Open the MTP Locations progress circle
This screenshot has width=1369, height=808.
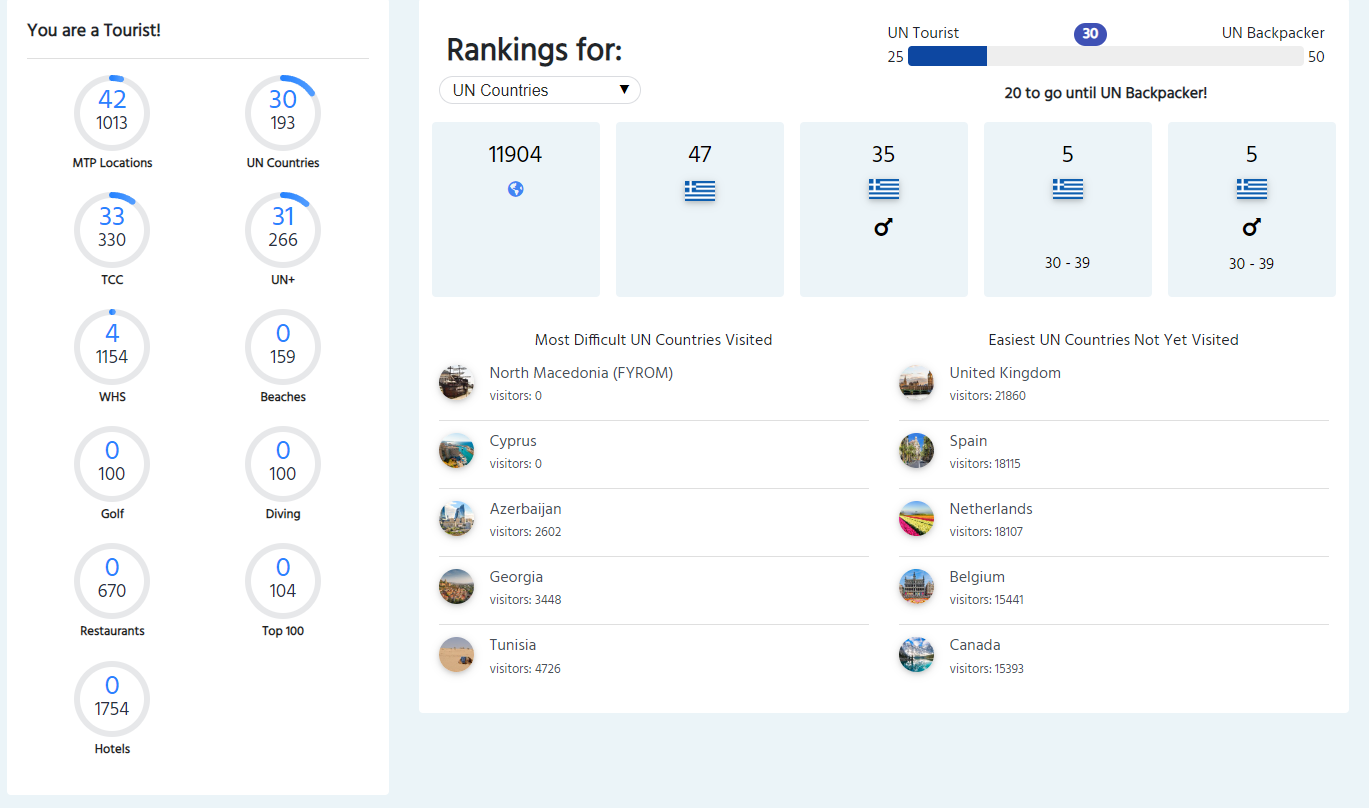coord(112,111)
